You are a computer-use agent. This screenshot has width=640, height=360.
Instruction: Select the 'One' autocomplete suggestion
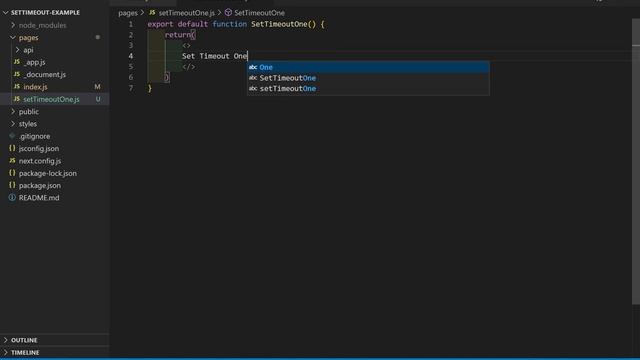pyautogui.click(x=368, y=67)
